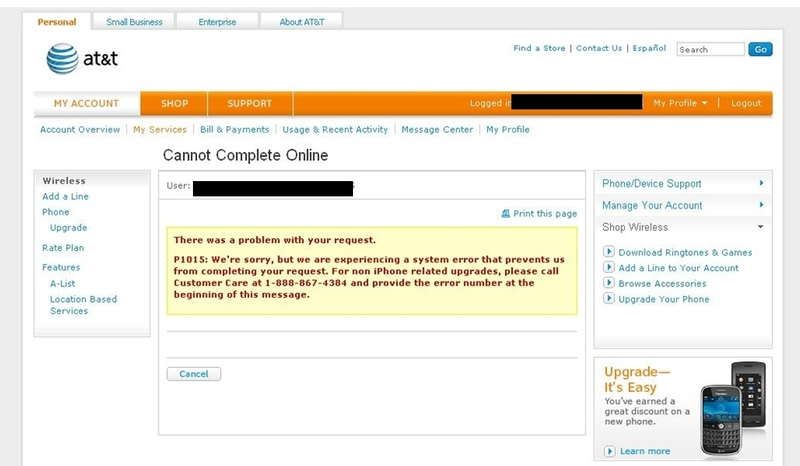This screenshot has width=800, height=466.
Task: Open Usage & Recent Activity
Action: click(335, 130)
